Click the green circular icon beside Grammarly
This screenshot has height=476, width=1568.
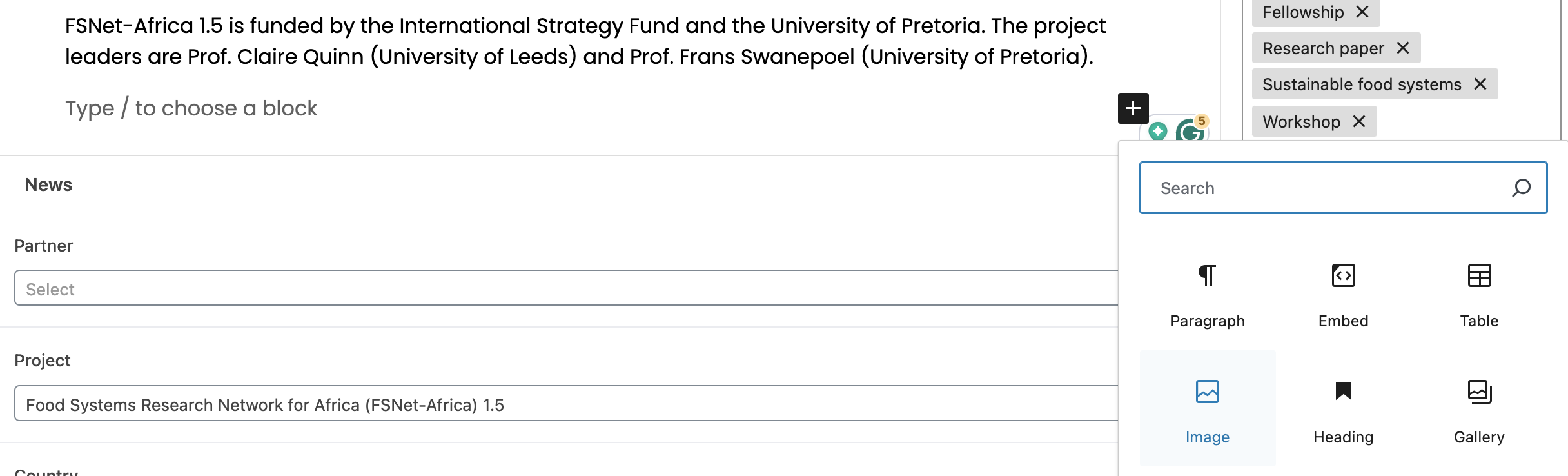pos(1158,132)
